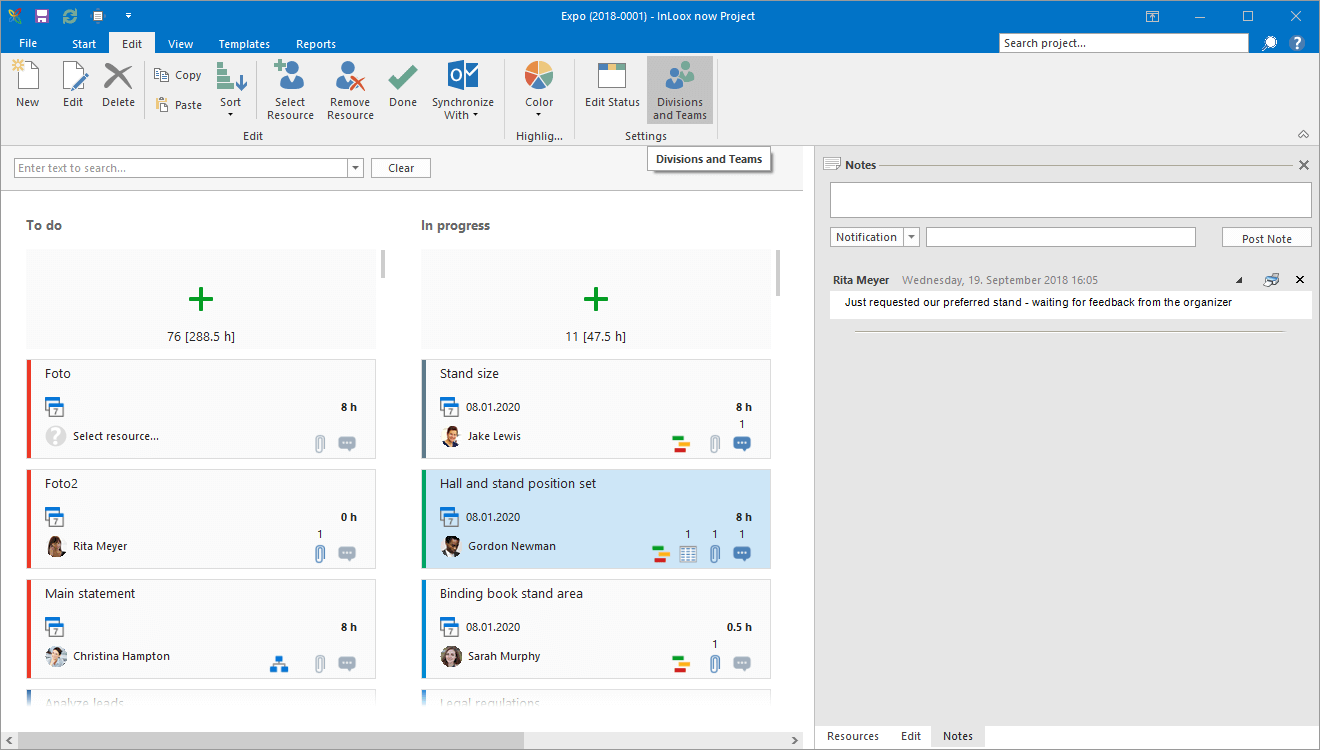
Task: Click Jake Lewis avatar on Stand size
Action: coord(452,436)
